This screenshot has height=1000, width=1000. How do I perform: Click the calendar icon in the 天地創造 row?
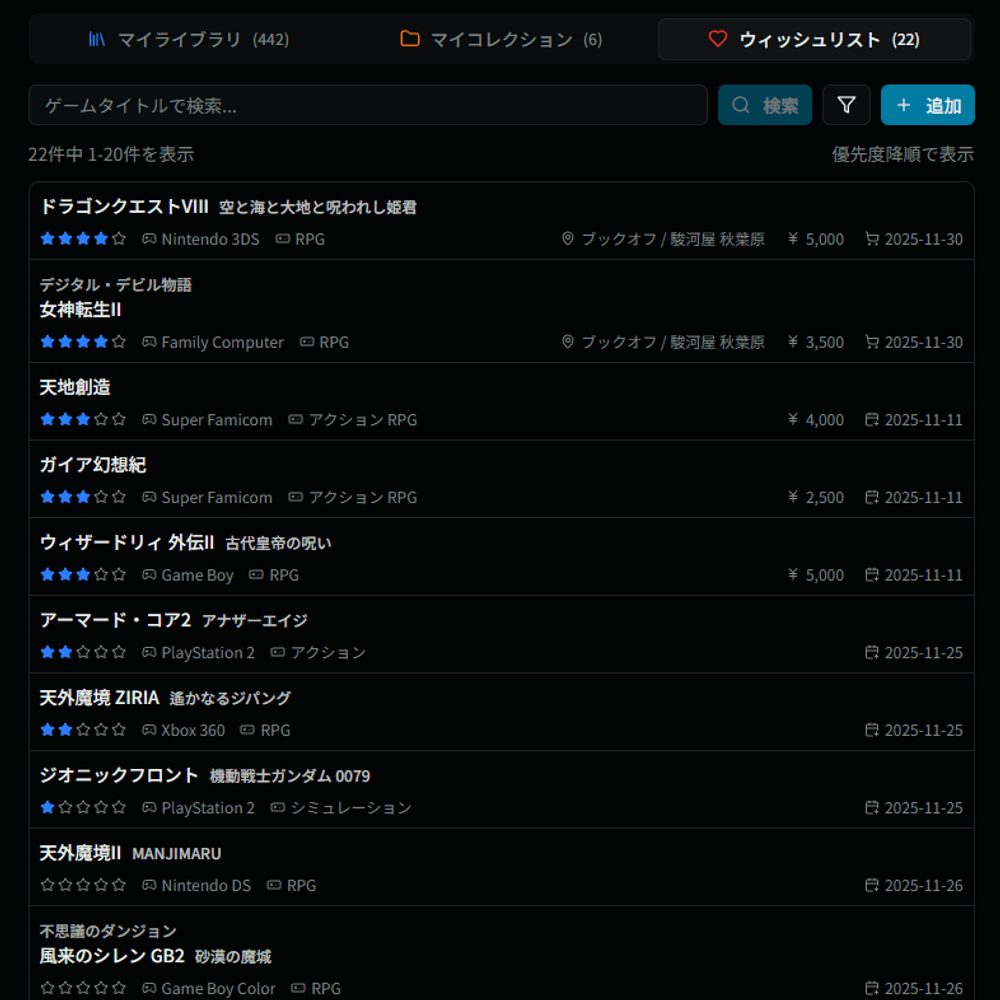click(x=871, y=420)
